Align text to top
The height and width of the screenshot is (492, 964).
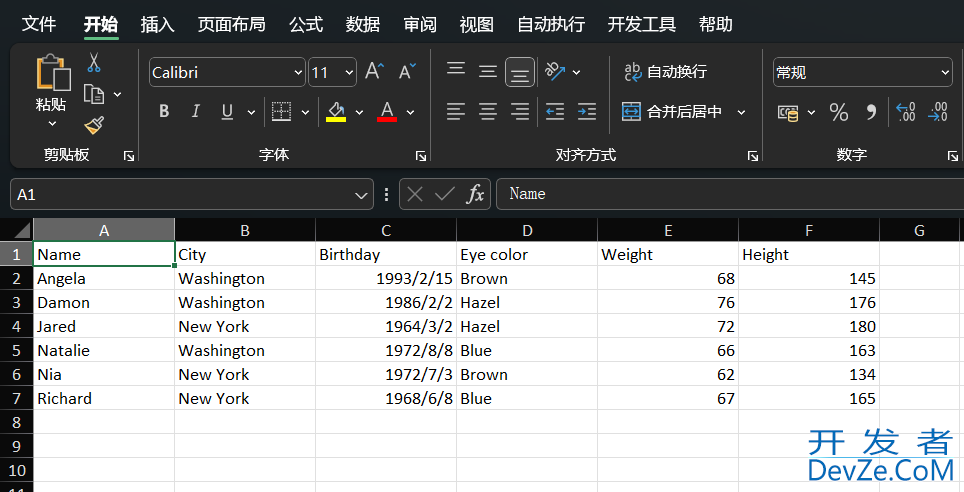[456, 68]
